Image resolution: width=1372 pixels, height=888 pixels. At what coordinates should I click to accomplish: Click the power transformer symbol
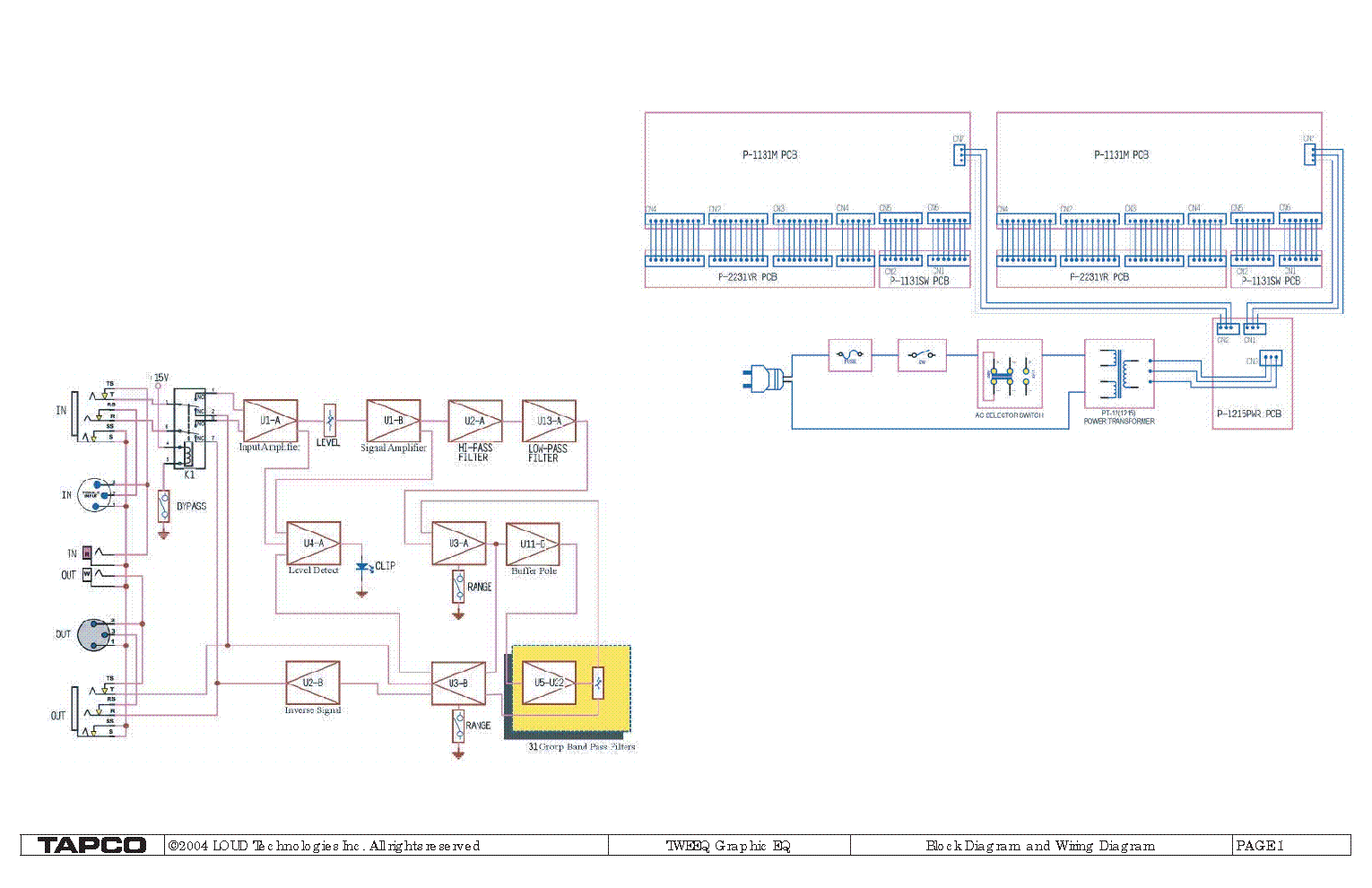pos(1119,373)
